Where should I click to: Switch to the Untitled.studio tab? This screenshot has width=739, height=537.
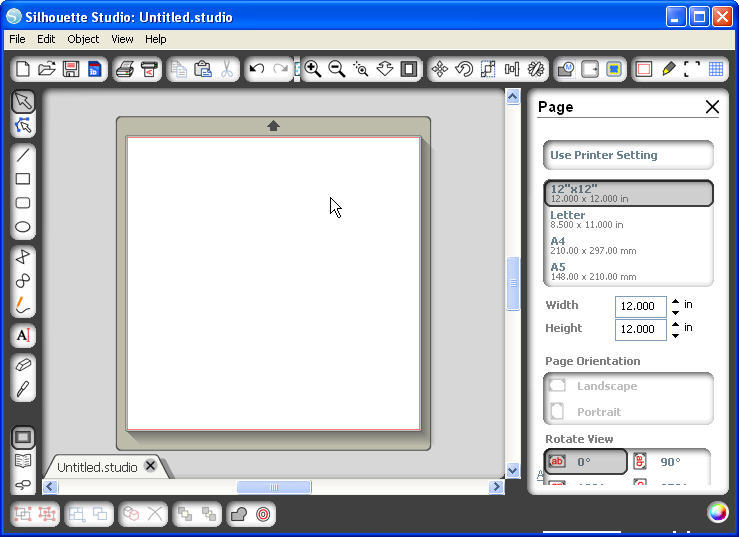point(97,467)
